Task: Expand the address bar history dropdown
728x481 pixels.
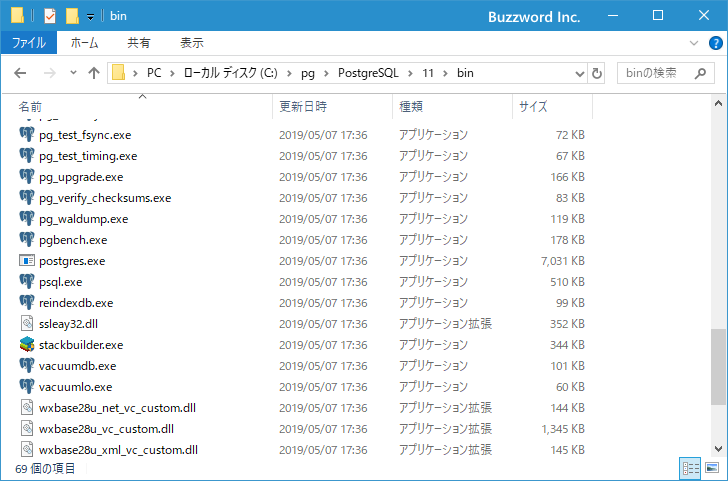Action: pos(579,73)
